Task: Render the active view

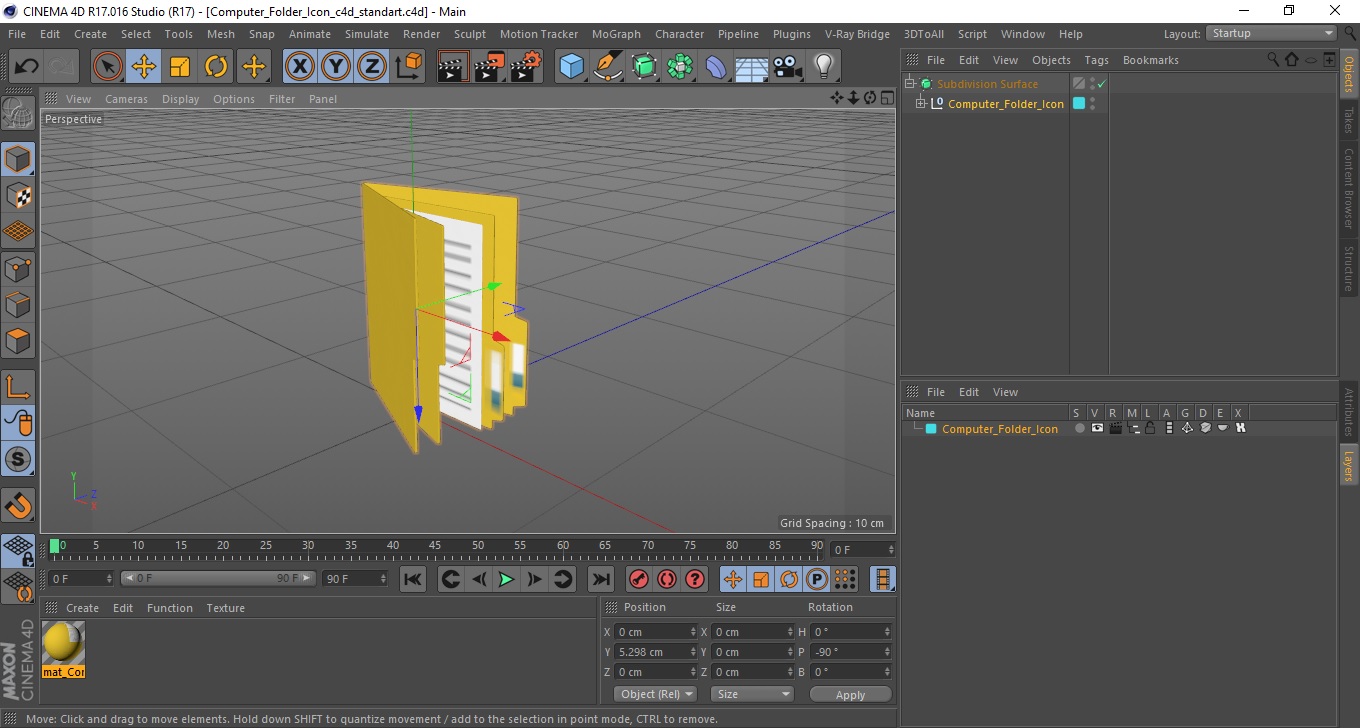Action: tap(453, 67)
